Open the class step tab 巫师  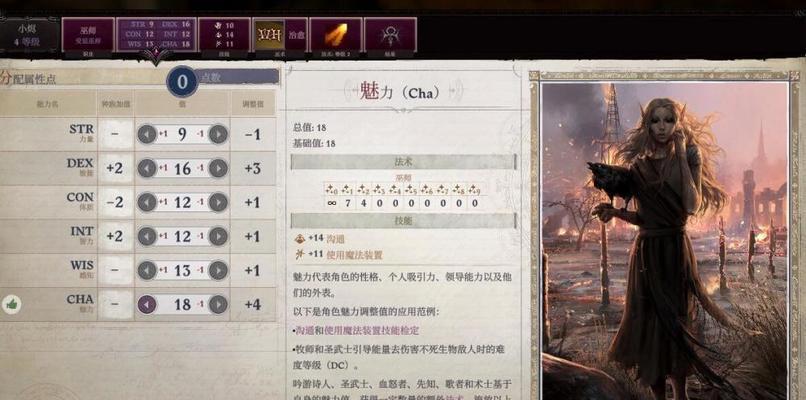(88, 35)
